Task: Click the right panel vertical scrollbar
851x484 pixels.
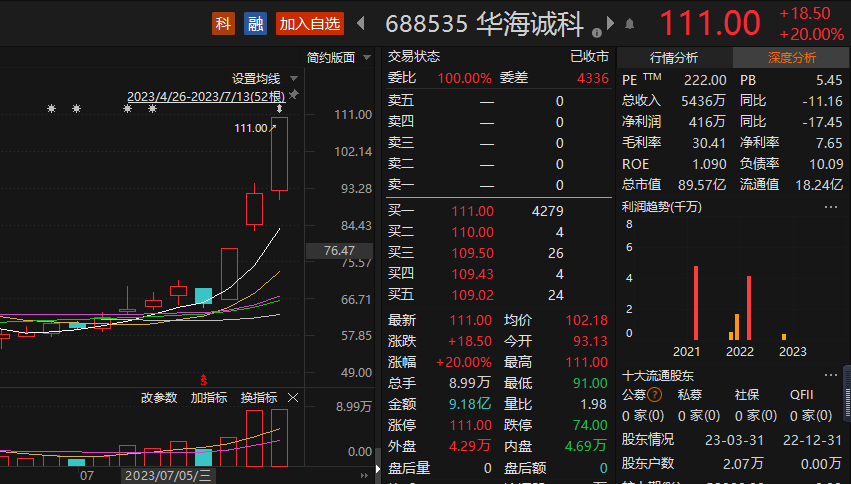Action: pyautogui.click(x=847, y=393)
